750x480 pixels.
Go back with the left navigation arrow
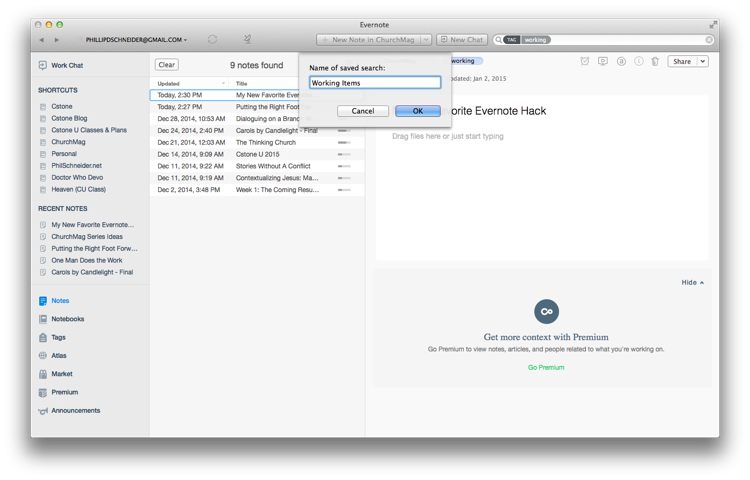(42, 40)
